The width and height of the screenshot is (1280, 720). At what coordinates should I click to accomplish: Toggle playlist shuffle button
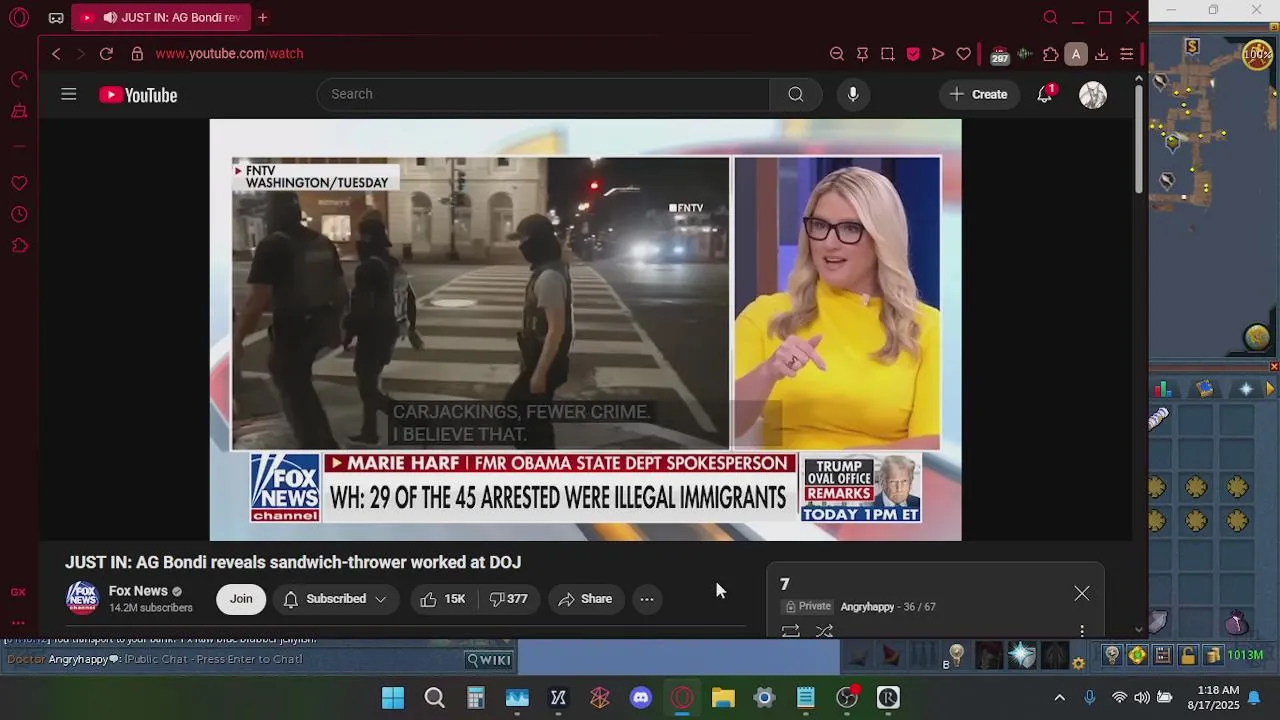click(824, 631)
